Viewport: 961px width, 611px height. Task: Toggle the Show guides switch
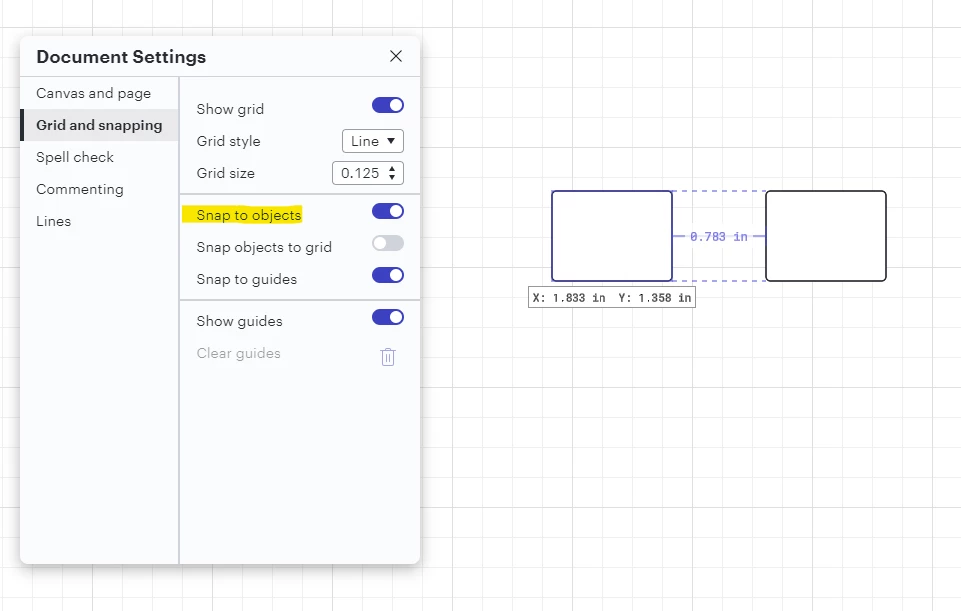tap(387, 317)
